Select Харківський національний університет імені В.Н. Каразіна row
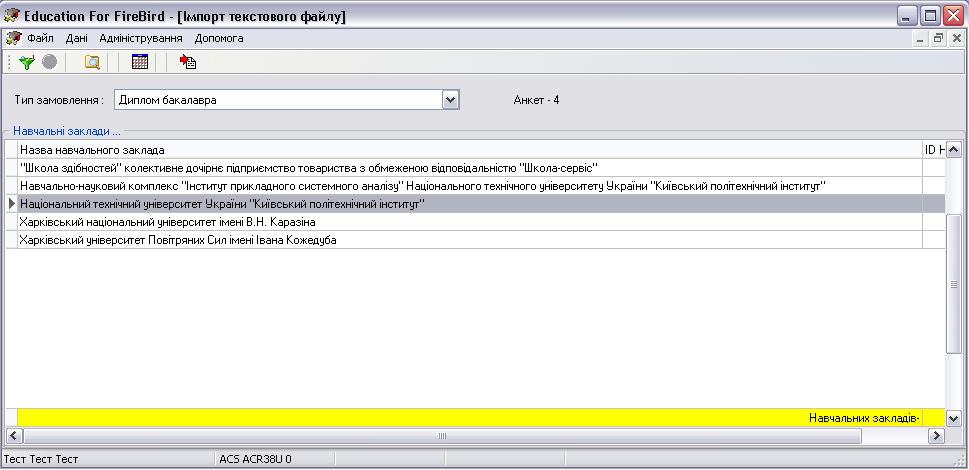Viewport: 969px width, 470px height. click(470, 222)
